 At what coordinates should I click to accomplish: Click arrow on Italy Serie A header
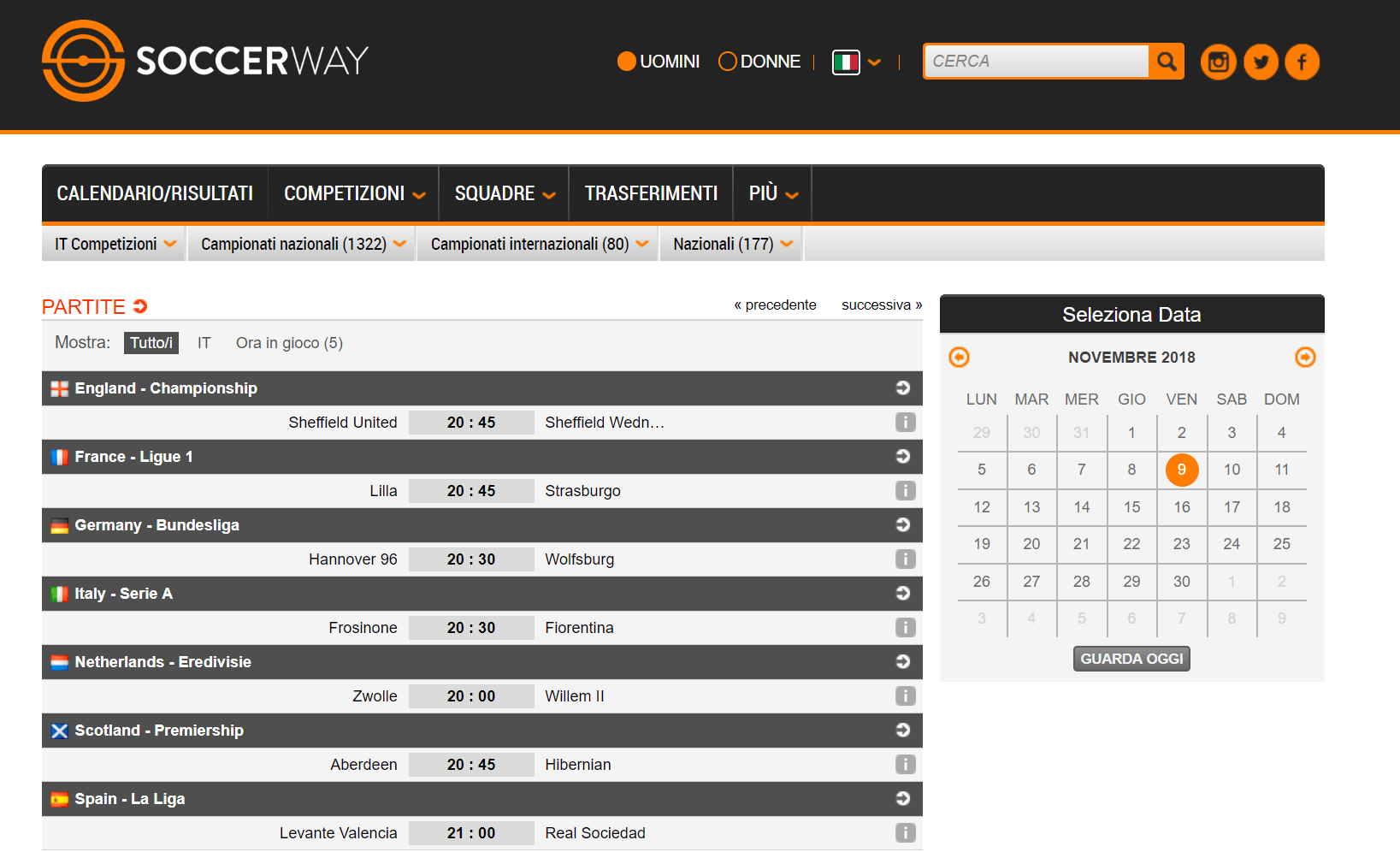[x=903, y=593]
